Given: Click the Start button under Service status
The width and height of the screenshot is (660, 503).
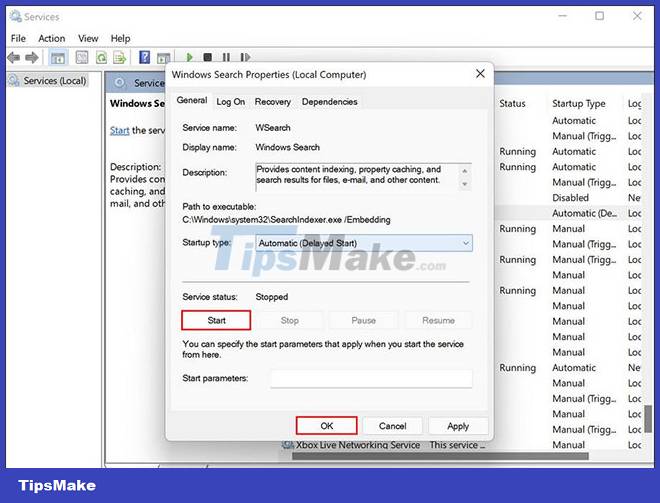Looking at the screenshot, I should click(x=216, y=320).
